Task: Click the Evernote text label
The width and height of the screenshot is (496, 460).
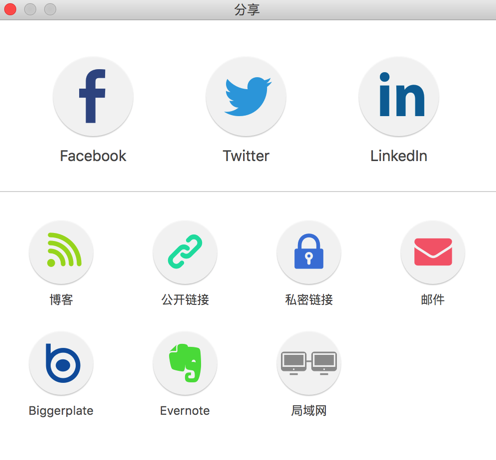Action: 185,411
